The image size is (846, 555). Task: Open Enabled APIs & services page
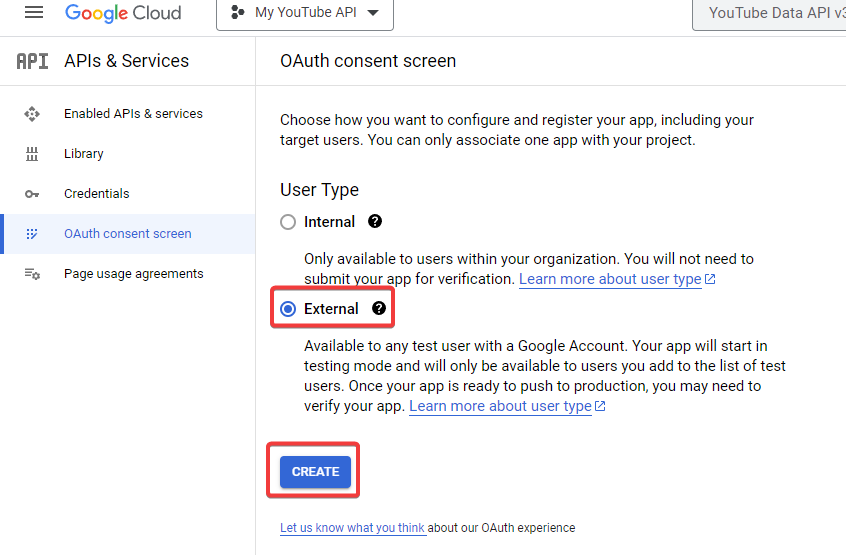coord(133,114)
